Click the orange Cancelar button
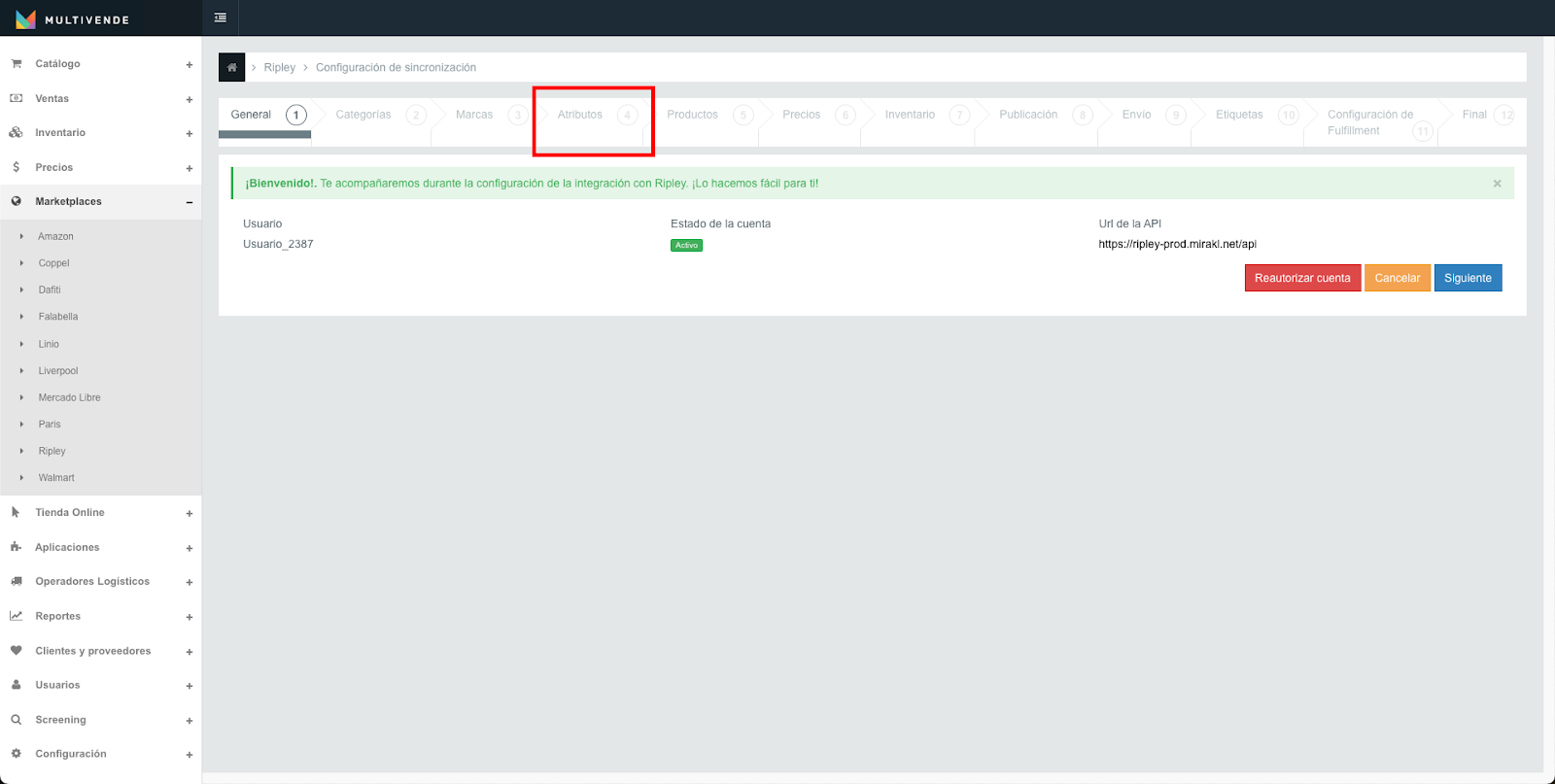 point(1398,278)
